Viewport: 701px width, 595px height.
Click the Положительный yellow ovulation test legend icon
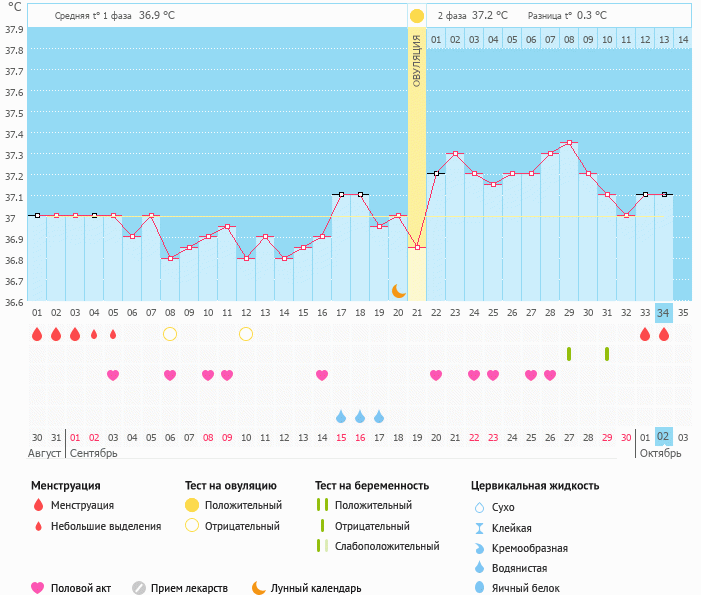192,505
